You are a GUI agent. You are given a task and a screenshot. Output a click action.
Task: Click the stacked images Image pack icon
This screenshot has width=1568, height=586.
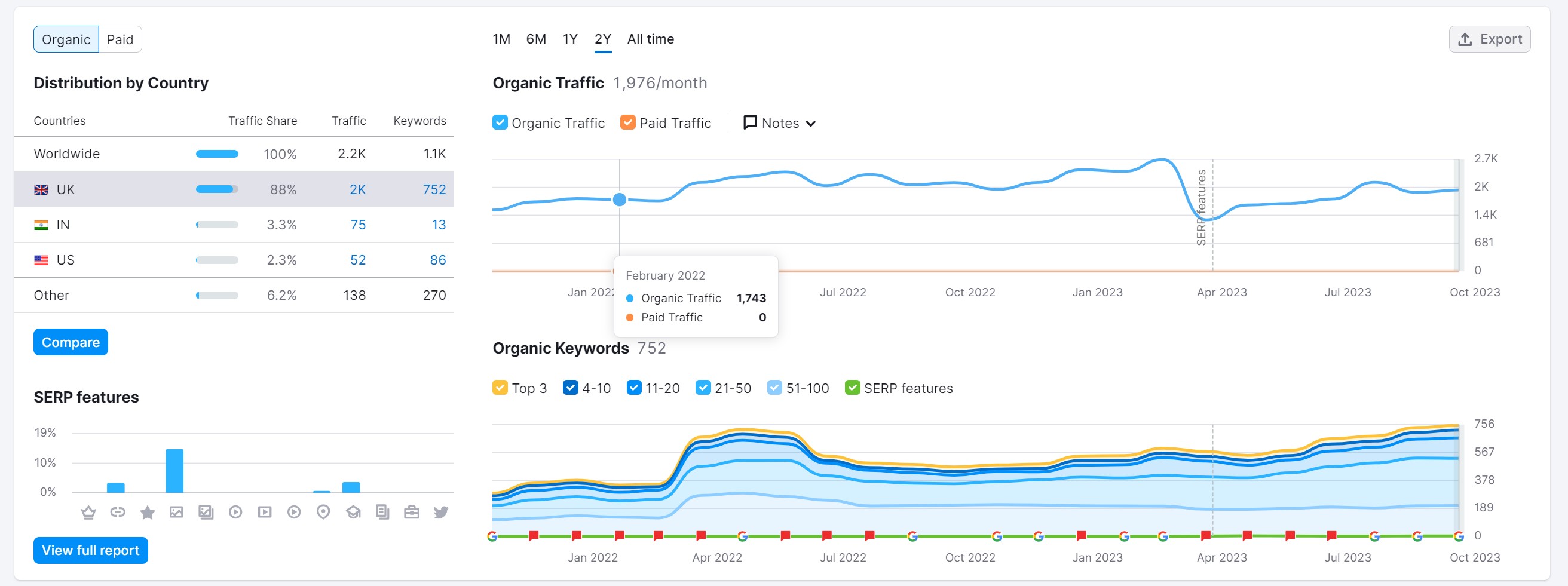tap(206, 513)
